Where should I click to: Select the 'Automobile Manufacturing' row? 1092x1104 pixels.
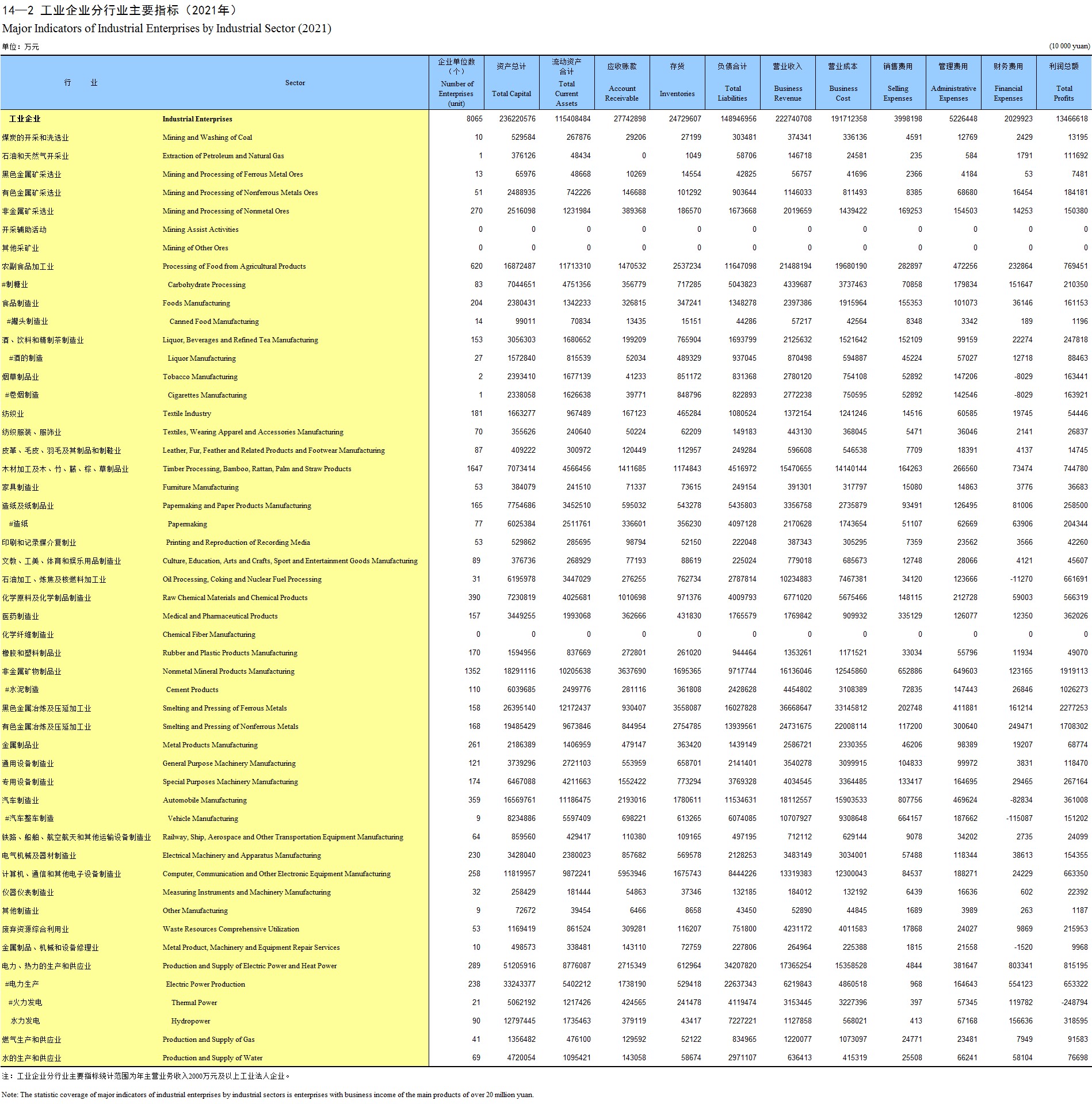[x=204, y=800]
